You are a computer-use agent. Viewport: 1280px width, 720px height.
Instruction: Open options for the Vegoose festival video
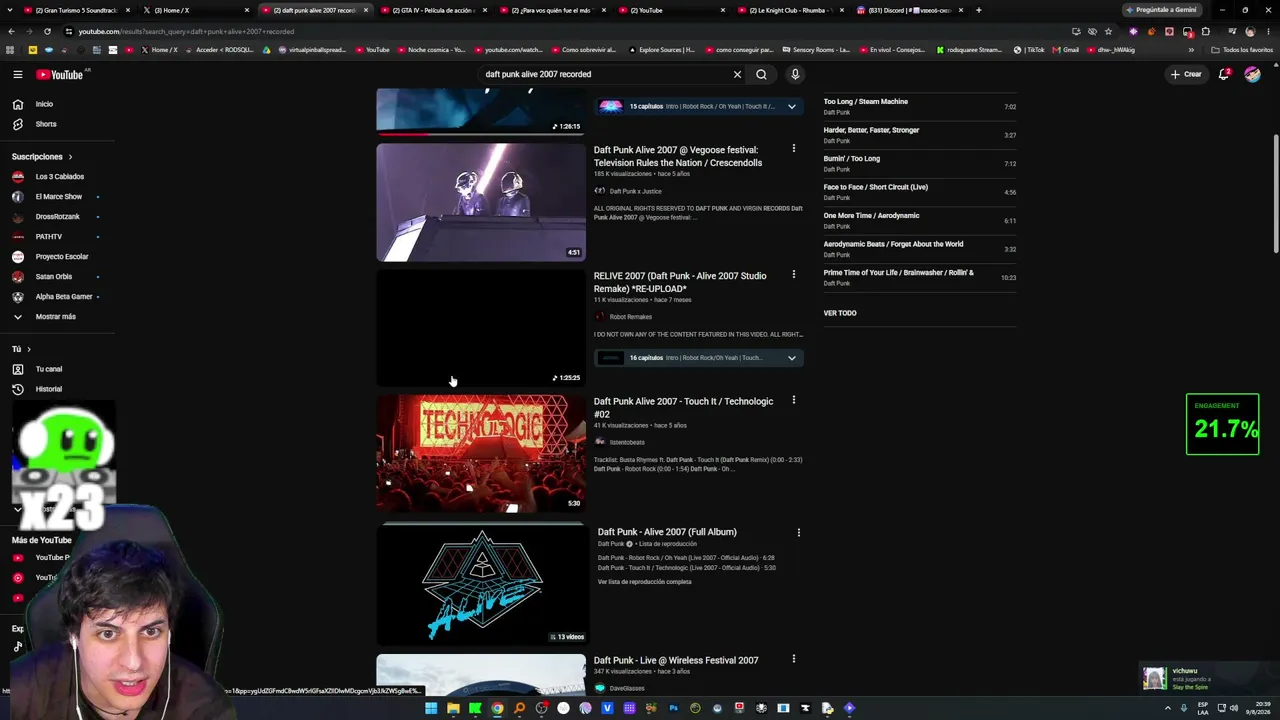(794, 149)
